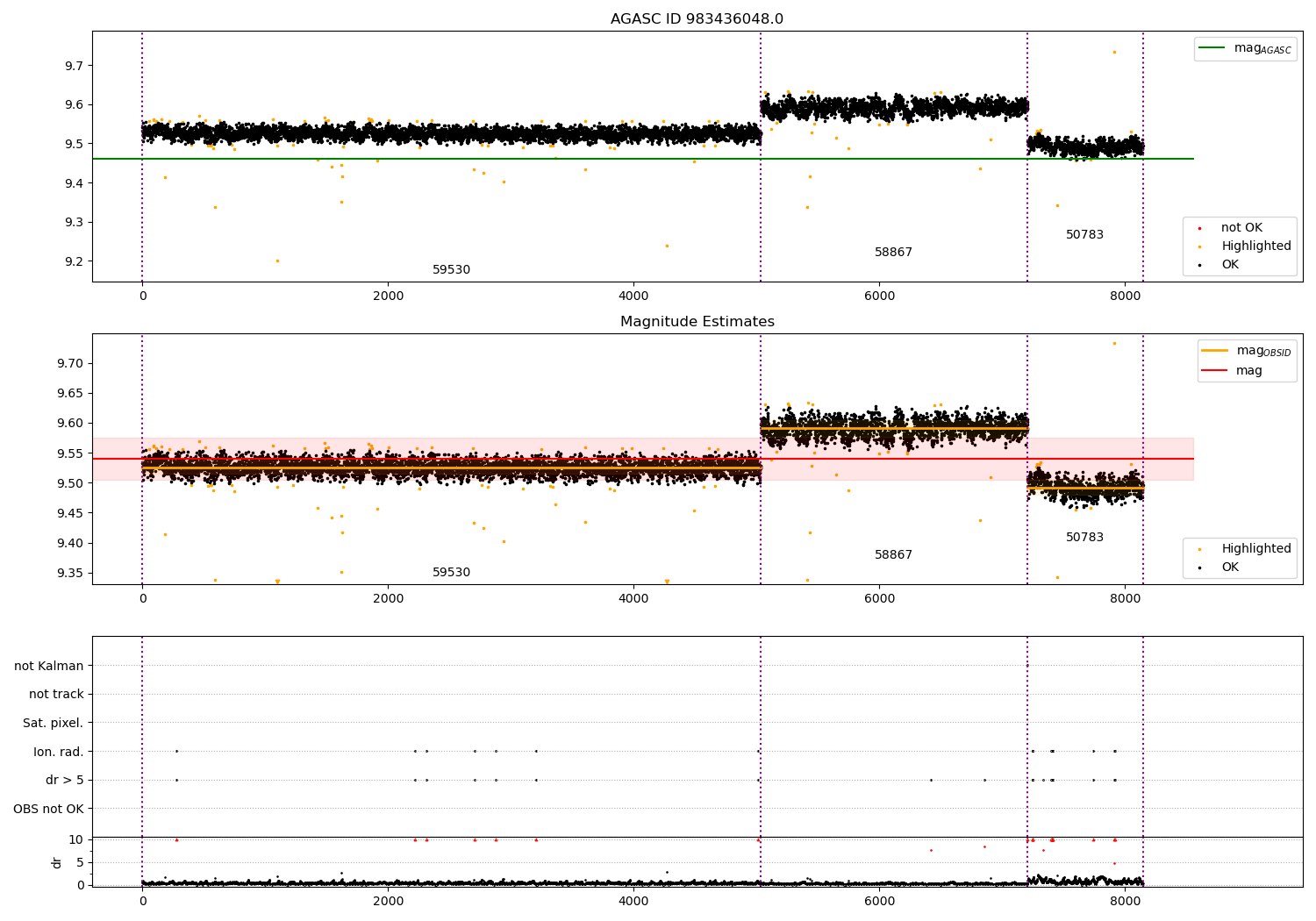Click the 'not track' row label
Viewport: 1316px width, 921px height.
coord(56,695)
